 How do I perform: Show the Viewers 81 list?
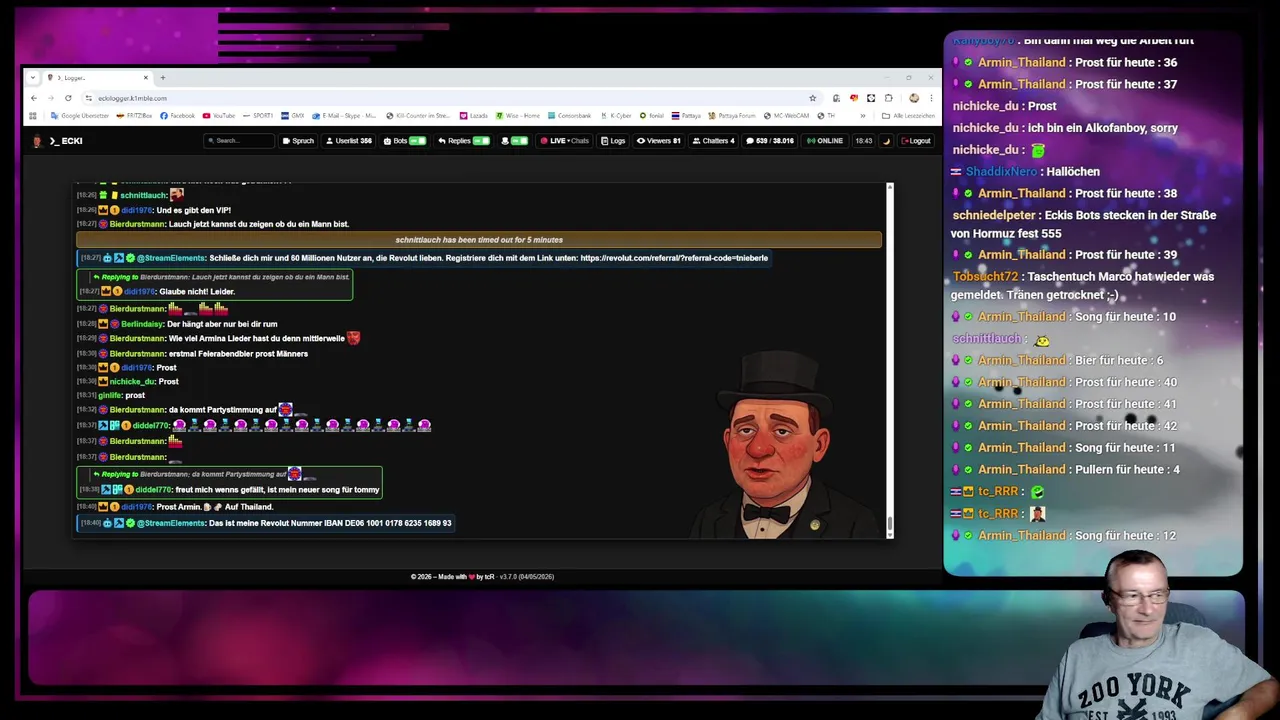(659, 141)
